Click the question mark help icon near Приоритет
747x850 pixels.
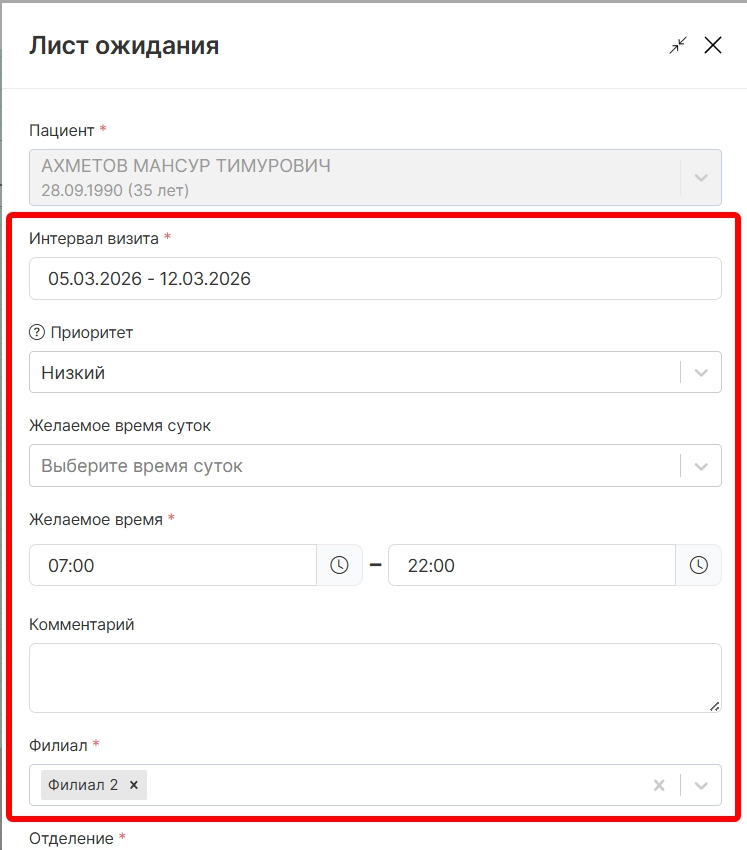click(38, 333)
